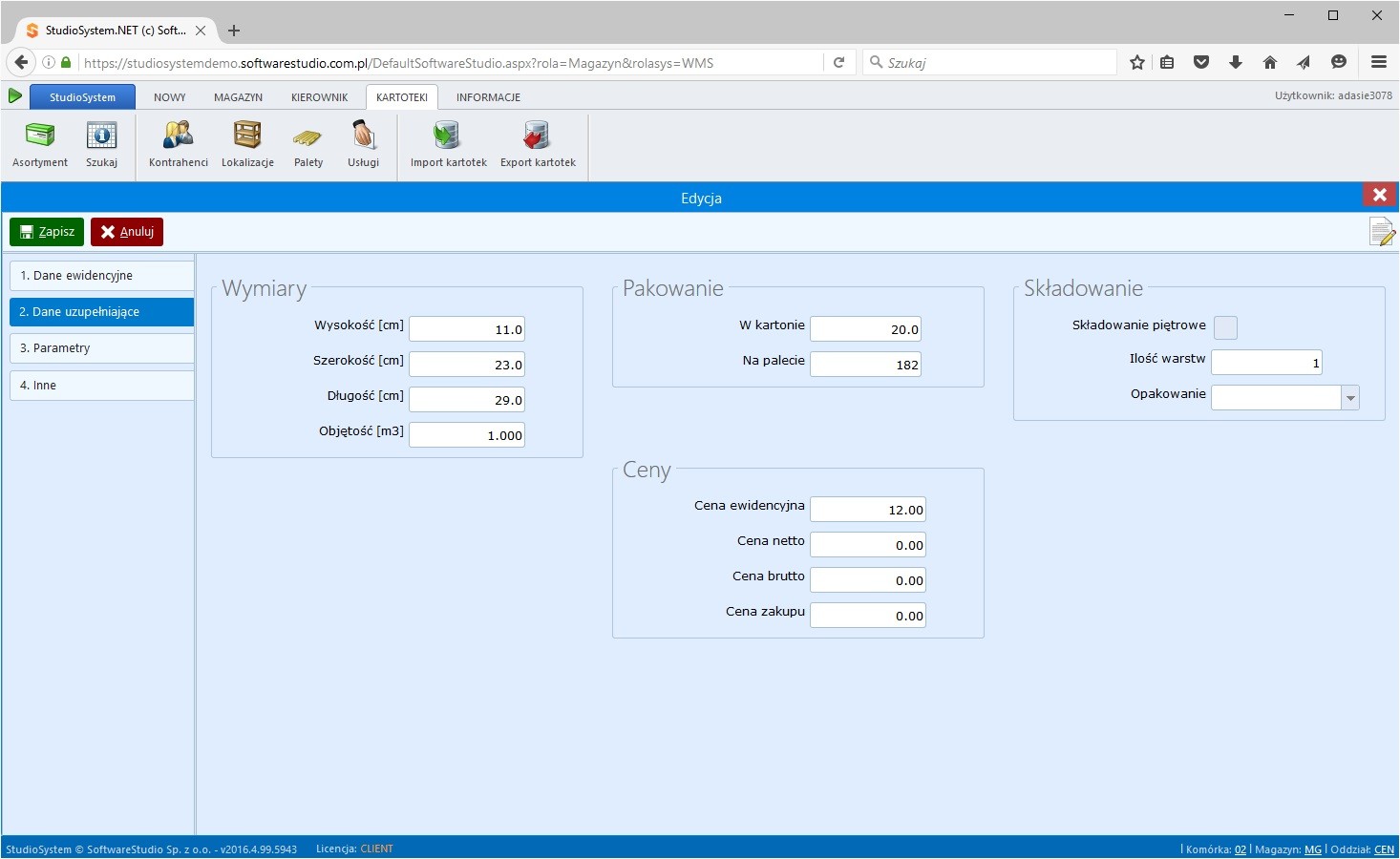Screen dimensions: 1400x859
Task: Click the Licencja CLIENT status text
Action: tap(354, 849)
